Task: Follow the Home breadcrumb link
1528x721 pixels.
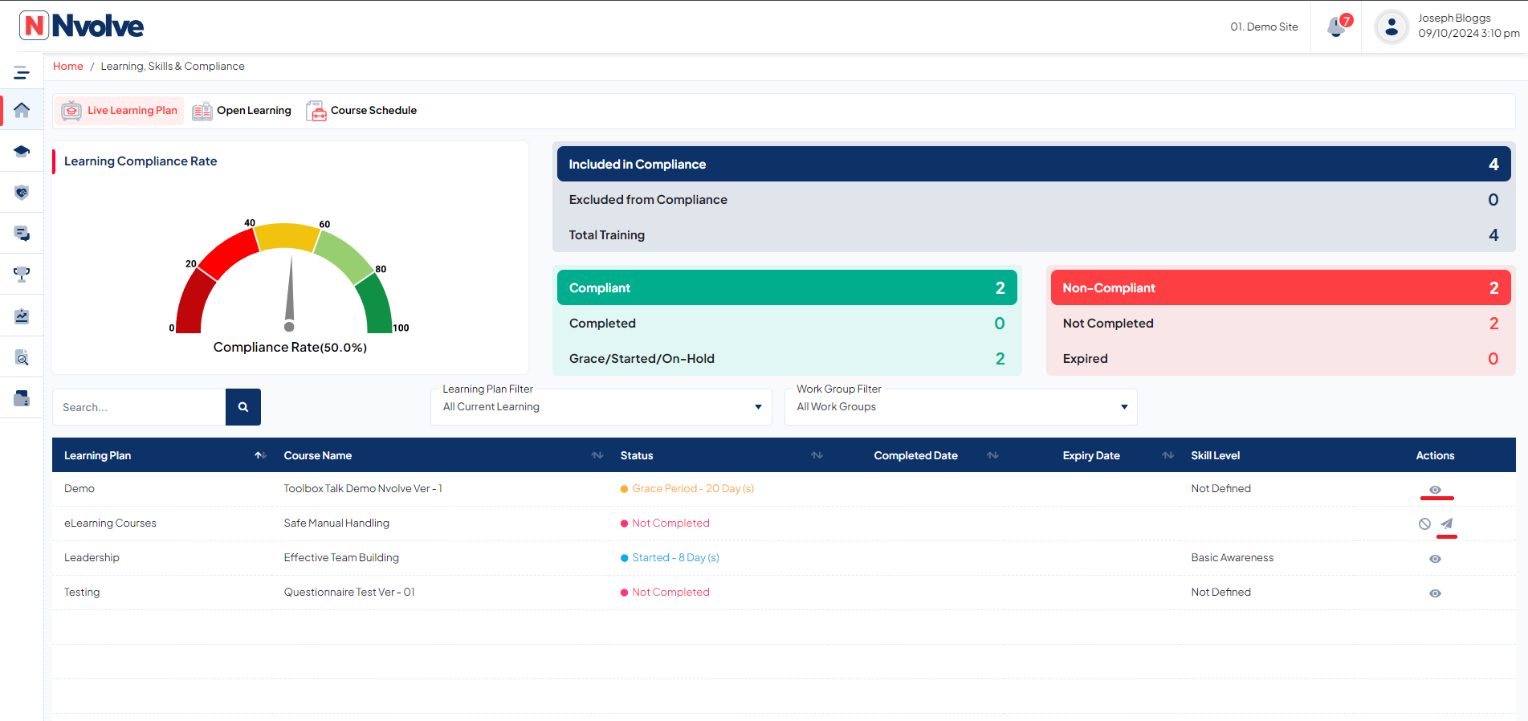Action: (x=68, y=67)
